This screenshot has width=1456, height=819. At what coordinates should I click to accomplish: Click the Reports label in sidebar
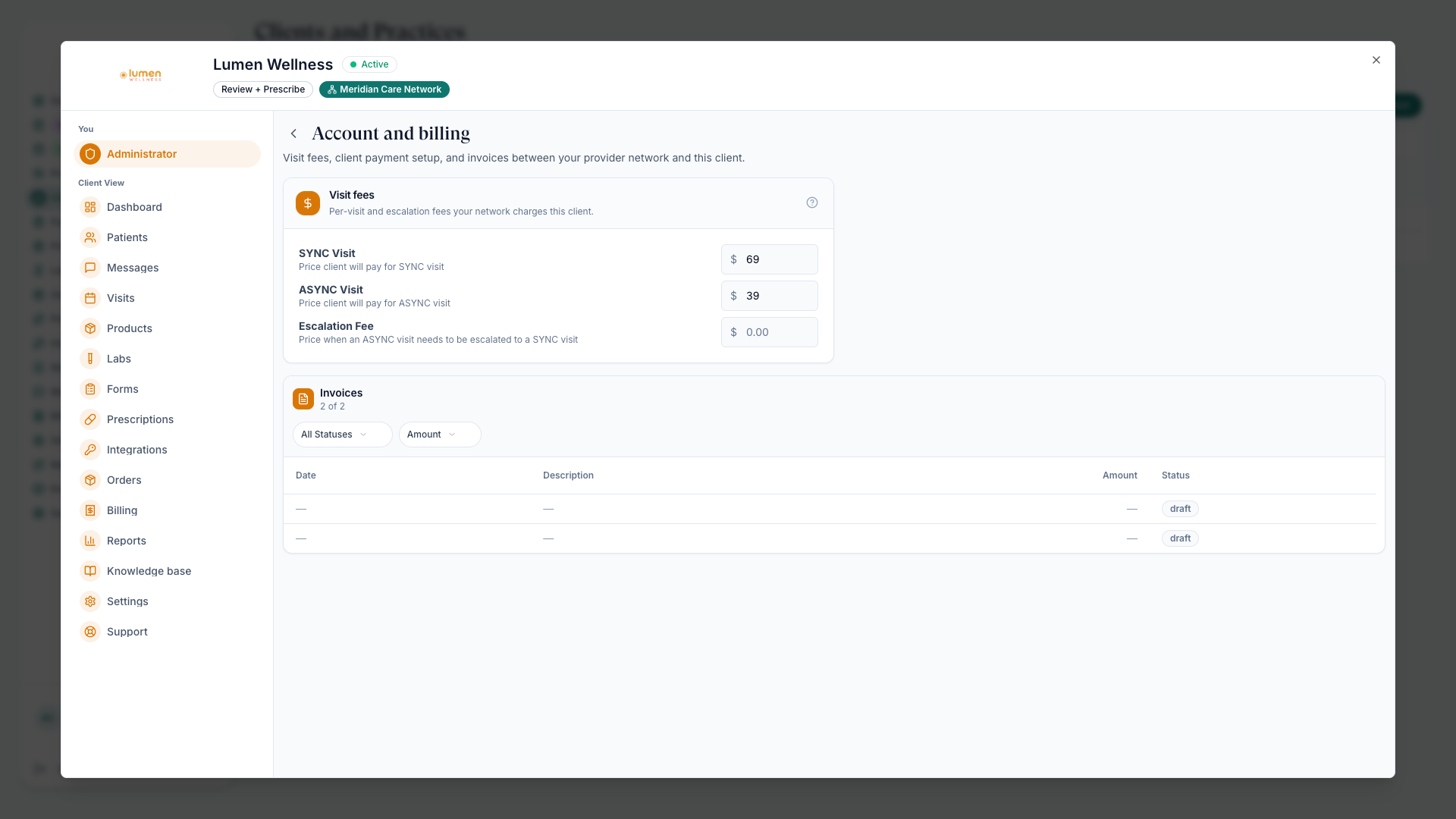click(127, 541)
